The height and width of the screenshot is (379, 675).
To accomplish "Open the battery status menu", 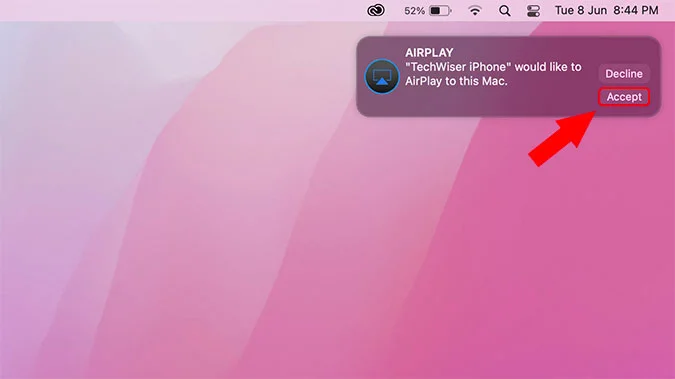I will click(x=440, y=10).
